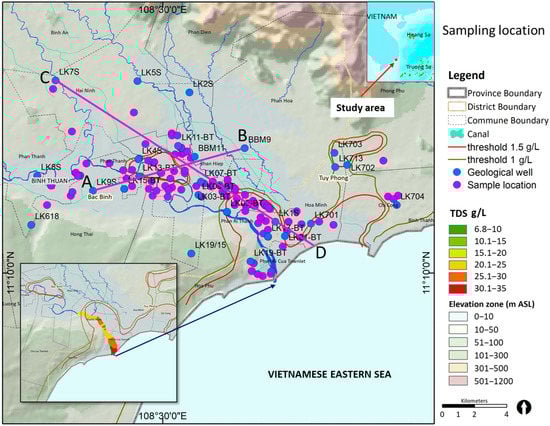Click the blue well marker at LK703
Screen dimensions: 550x426
coord(334,153)
